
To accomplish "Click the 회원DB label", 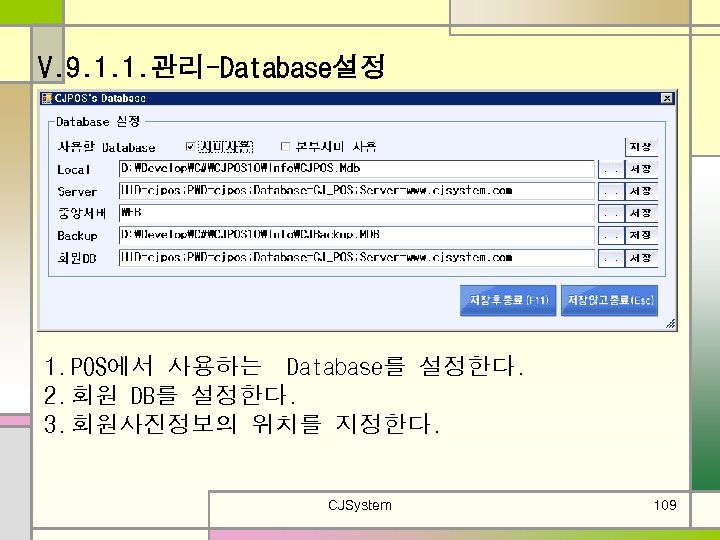I will [x=77, y=258].
